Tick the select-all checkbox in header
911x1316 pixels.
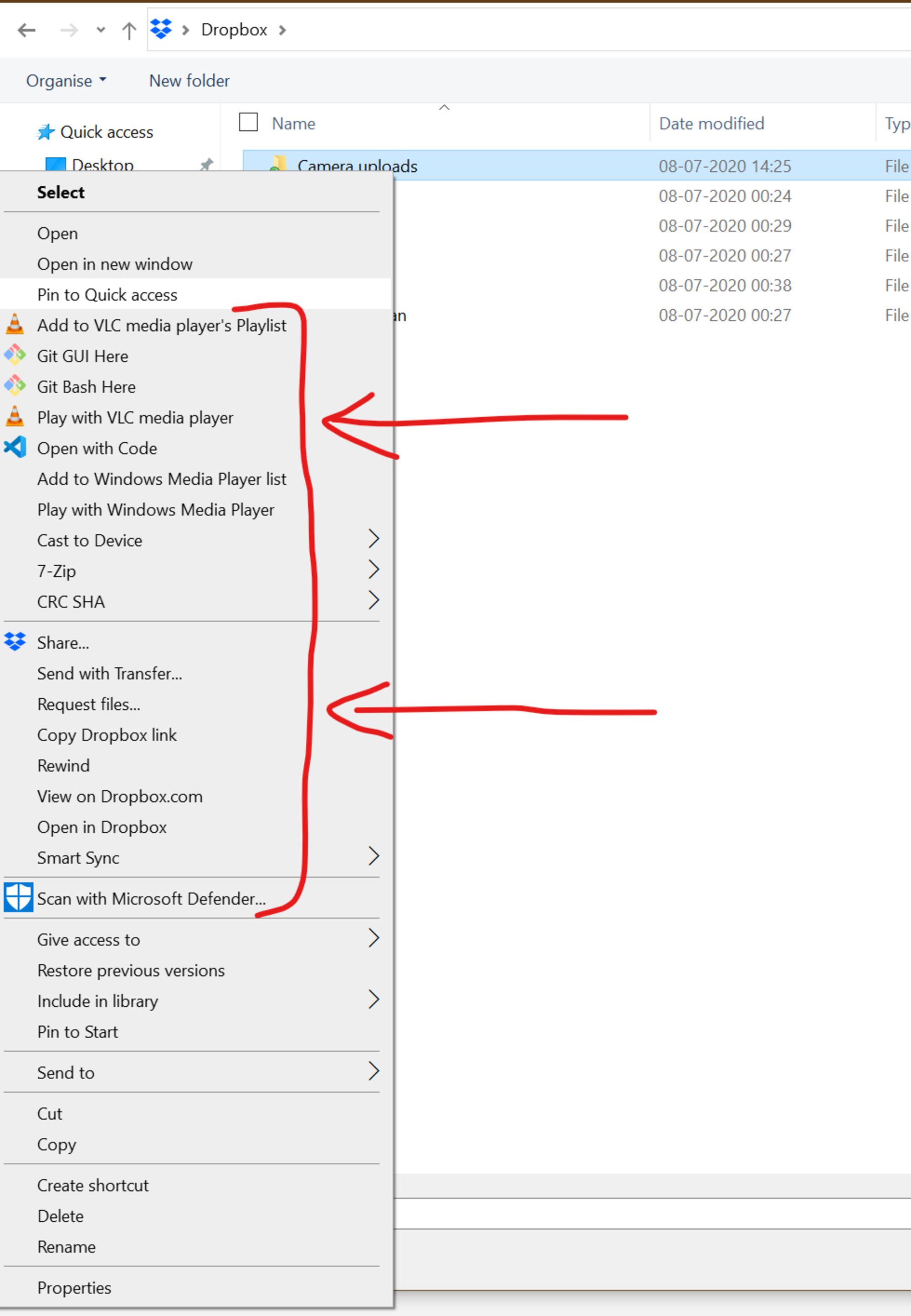tap(248, 122)
